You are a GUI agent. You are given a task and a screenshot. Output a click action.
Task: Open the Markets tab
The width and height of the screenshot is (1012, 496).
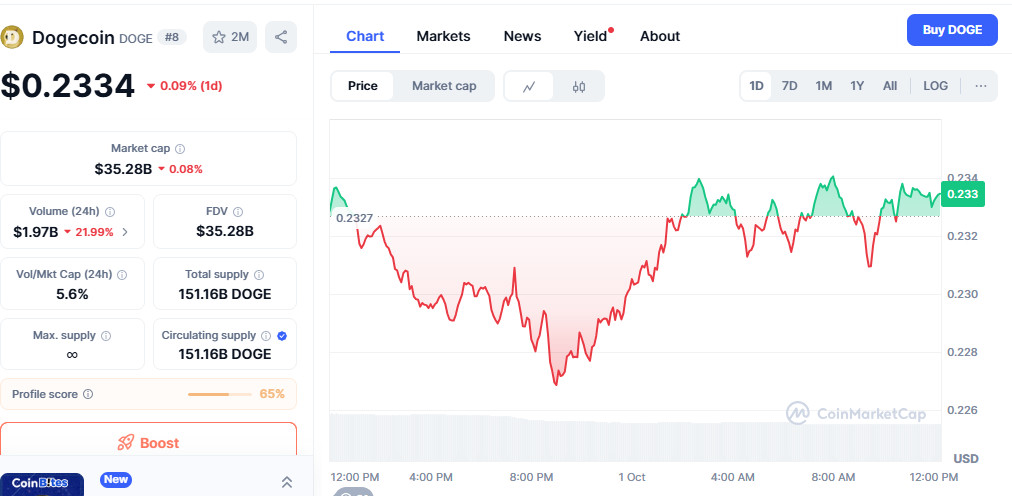click(x=443, y=36)
